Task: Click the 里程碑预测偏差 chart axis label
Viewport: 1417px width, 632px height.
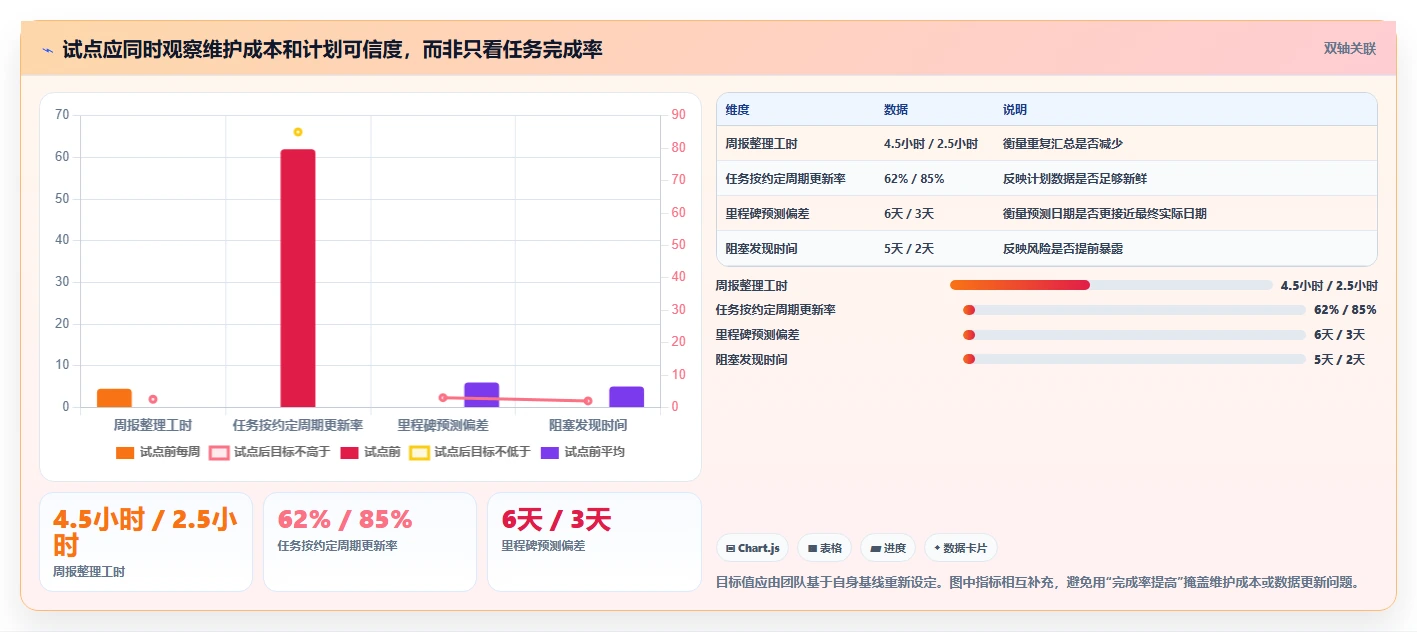Action: [443, 425]
